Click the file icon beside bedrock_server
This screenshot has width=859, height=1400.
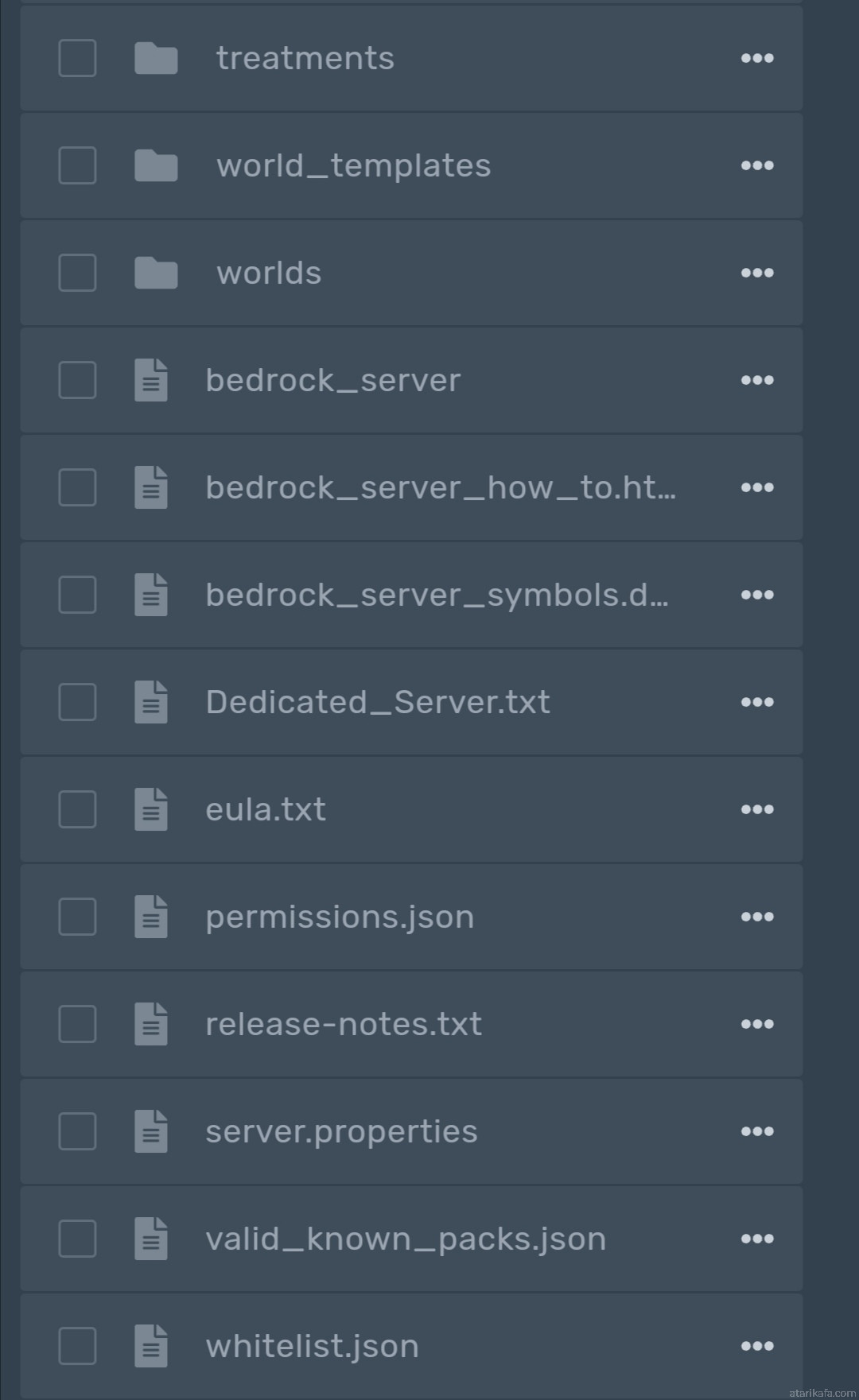[x=151, y=380]
